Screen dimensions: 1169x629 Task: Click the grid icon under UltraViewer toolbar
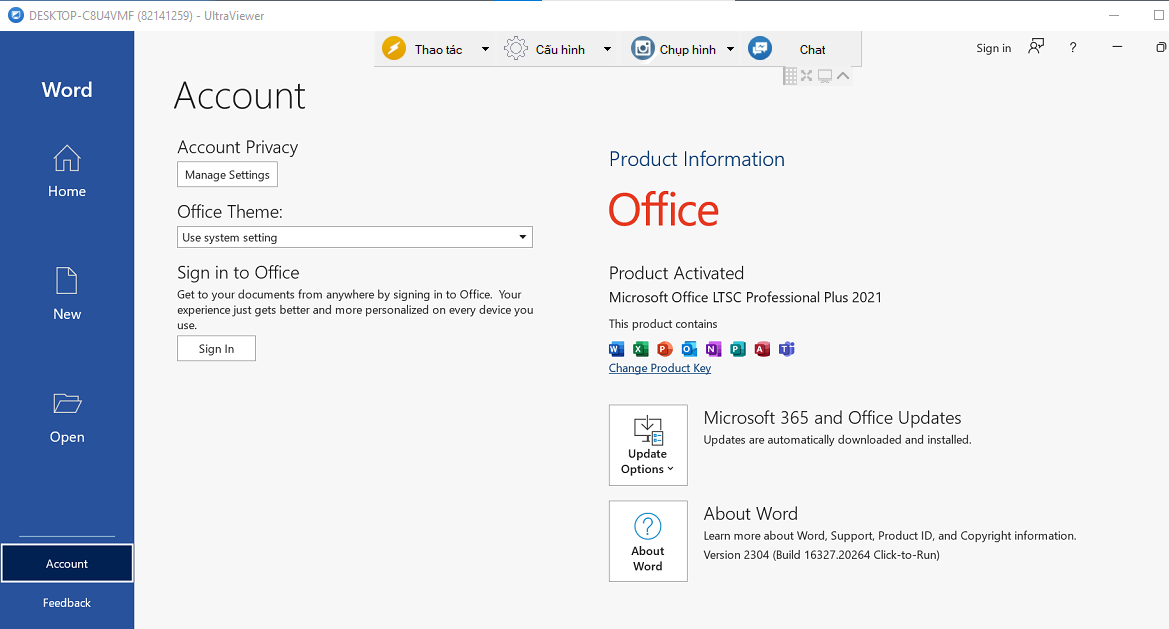[790, 75]
